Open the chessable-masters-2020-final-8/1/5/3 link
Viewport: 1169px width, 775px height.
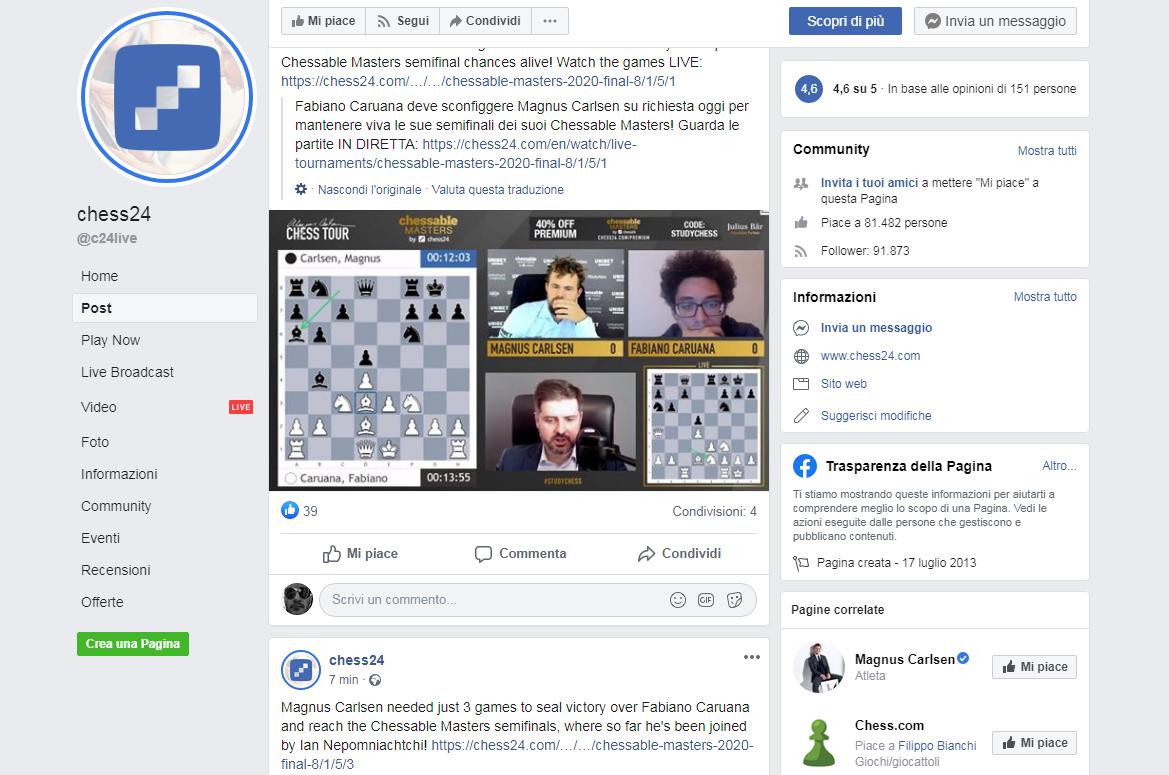point(517,754)
